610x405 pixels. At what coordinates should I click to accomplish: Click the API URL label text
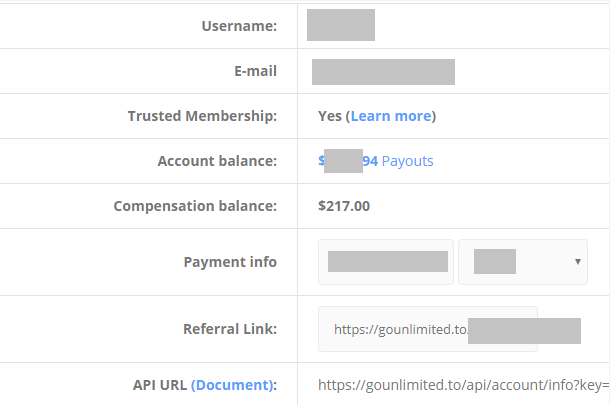[x=159, y=385]
